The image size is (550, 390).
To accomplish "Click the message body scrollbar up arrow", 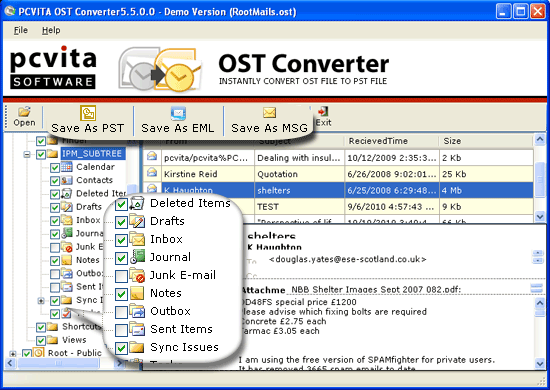I will [x=540, y=302].
